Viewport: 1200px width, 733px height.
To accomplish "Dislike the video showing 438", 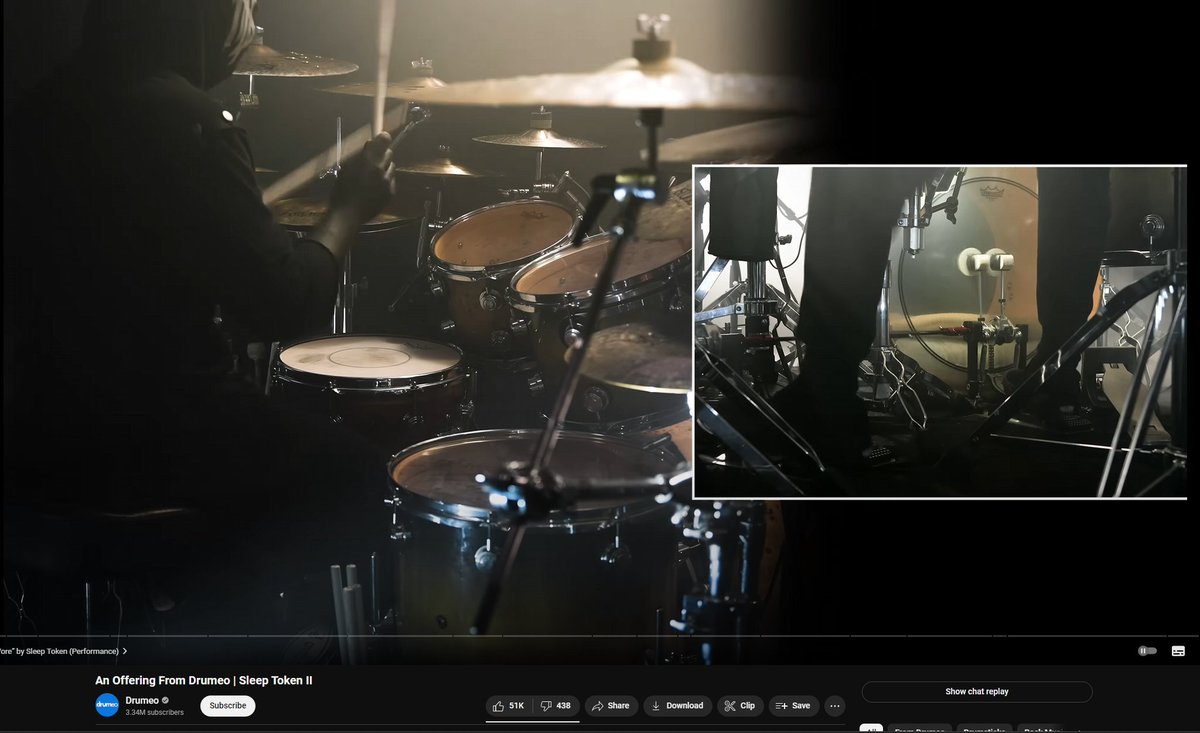I will click(x=556, y=706).
